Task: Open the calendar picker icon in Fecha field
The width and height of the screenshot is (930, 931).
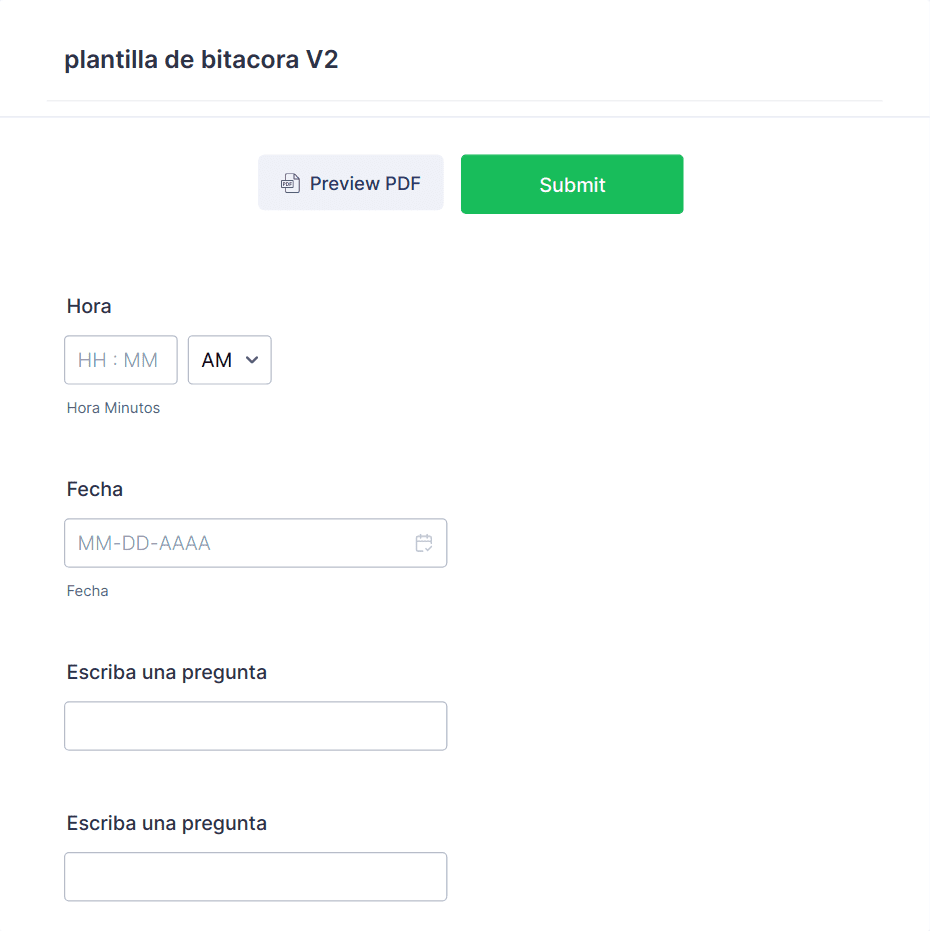Action: pos(424,543)
